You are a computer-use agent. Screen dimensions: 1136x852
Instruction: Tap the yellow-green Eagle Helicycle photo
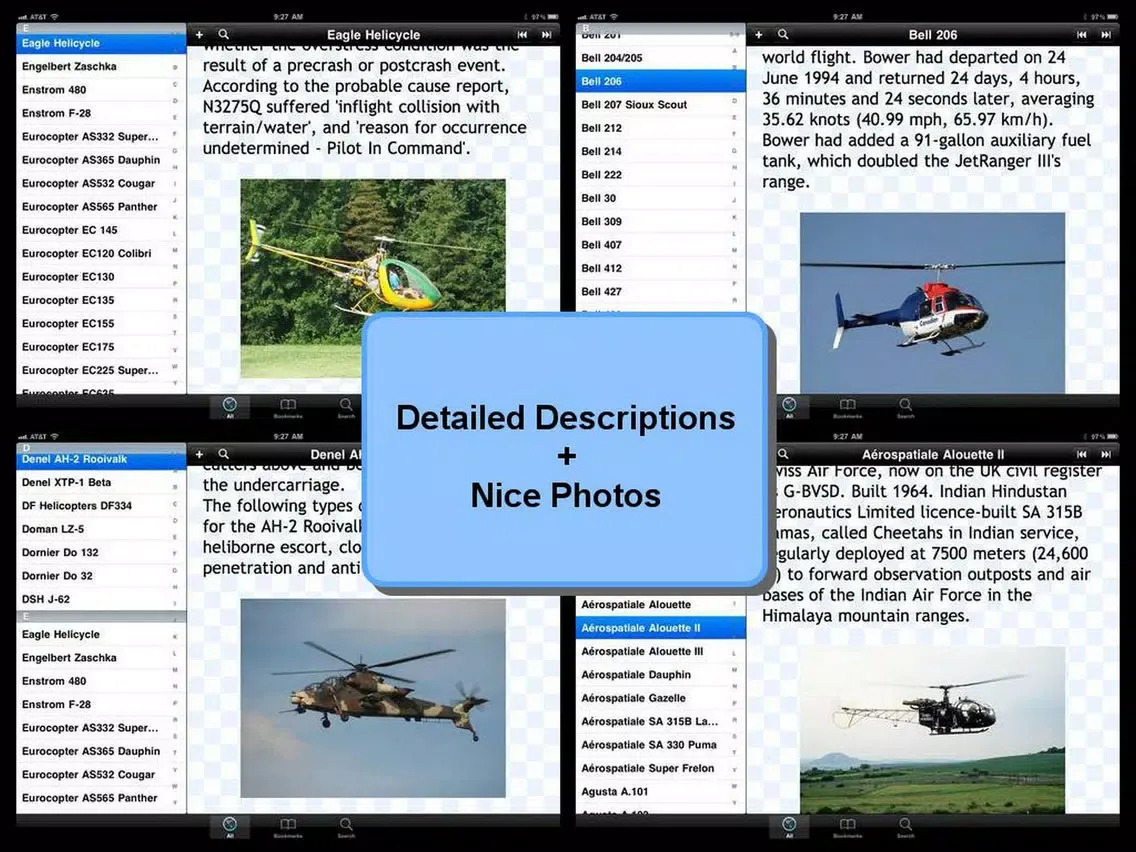coord(373,279)
